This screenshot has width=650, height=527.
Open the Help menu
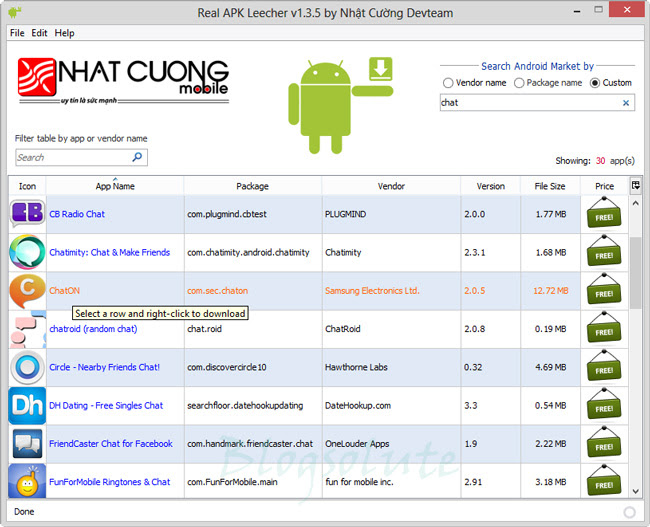64,33
